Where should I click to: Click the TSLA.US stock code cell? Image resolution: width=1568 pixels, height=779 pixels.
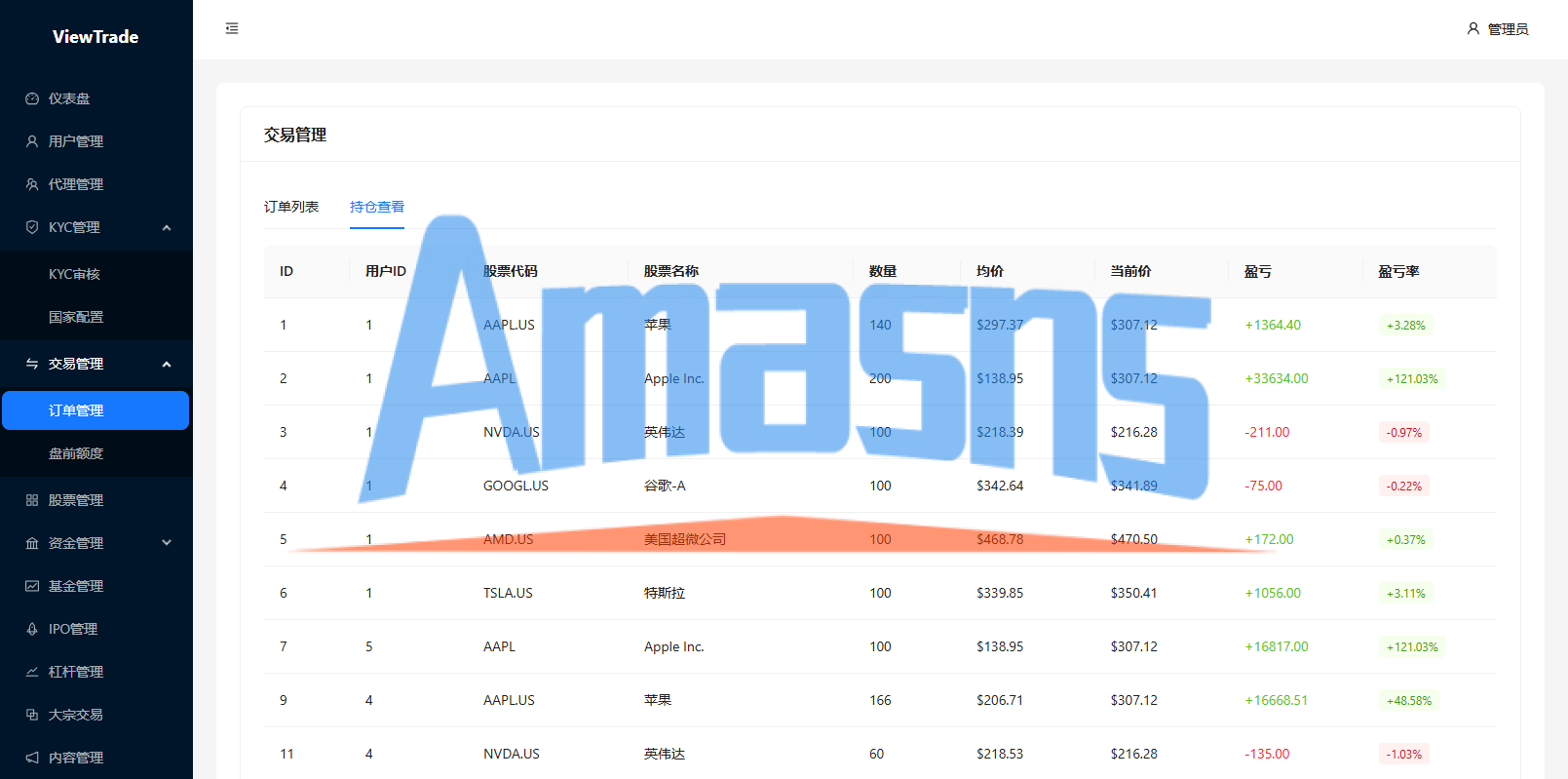tap(508, 593)
